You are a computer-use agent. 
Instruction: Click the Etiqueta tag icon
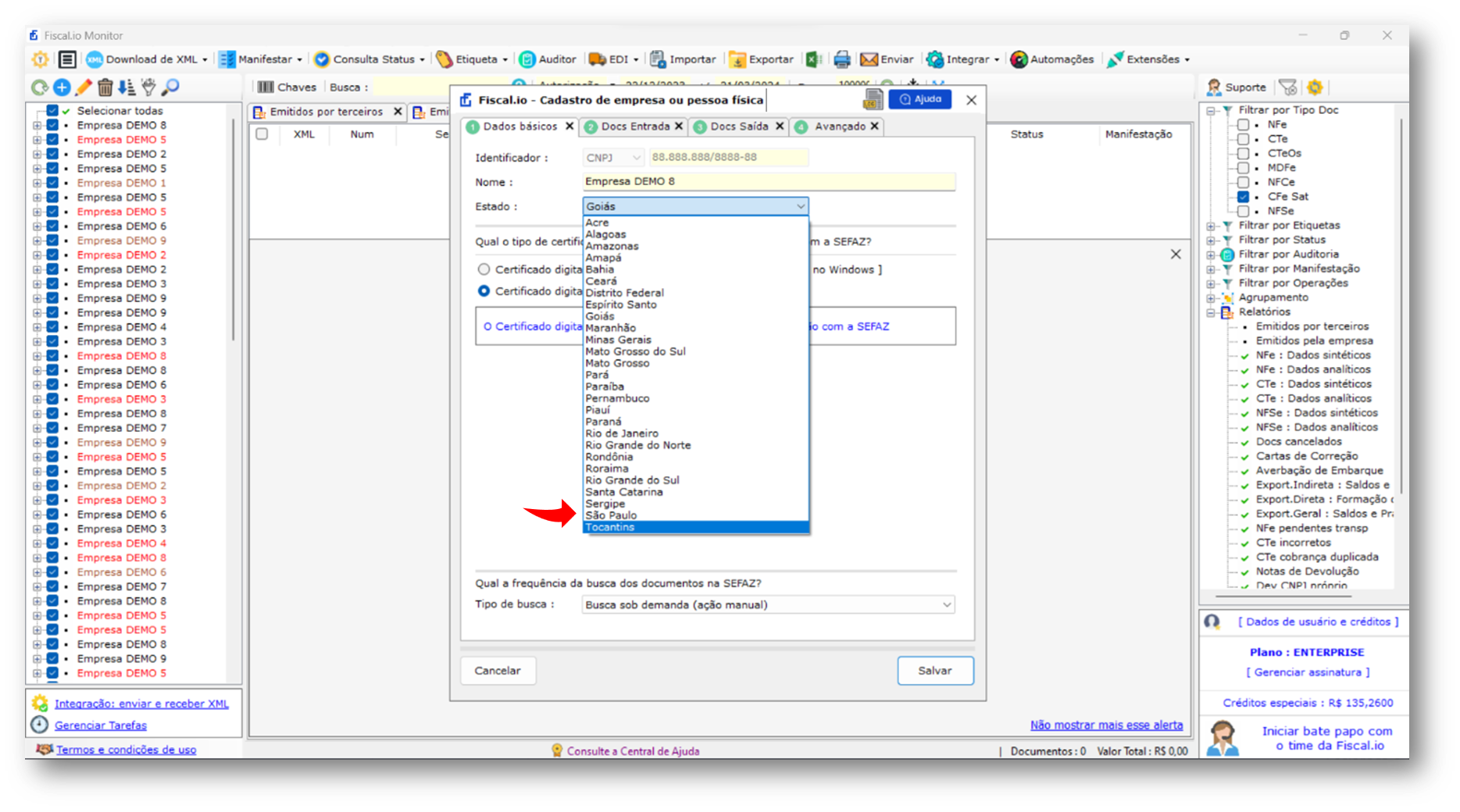click(x=444, y=59)
